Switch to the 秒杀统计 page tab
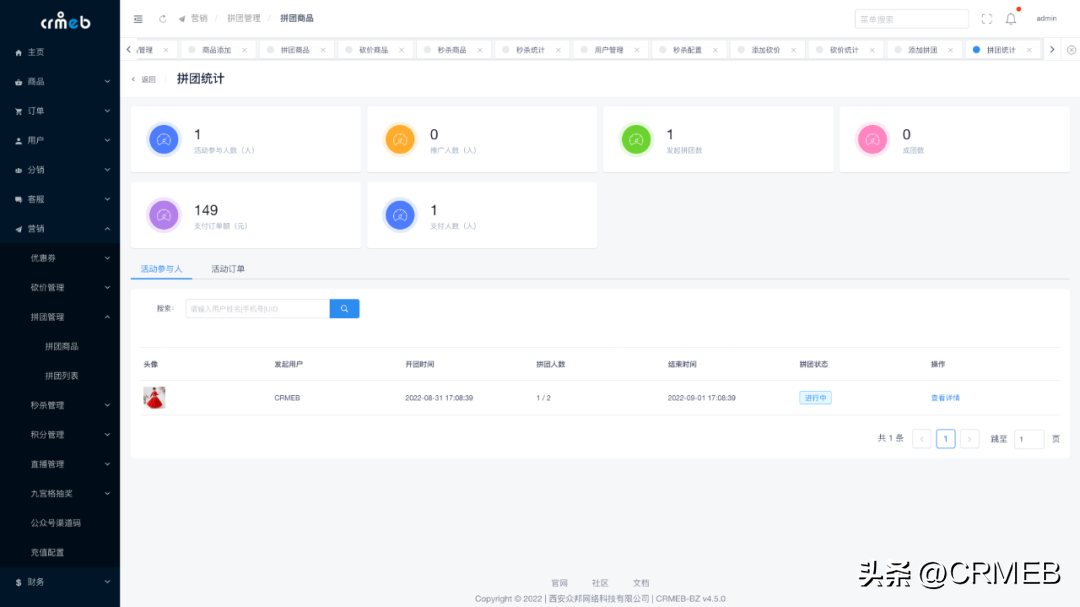This screenshot has height=607, width=1080. point(530,50)
